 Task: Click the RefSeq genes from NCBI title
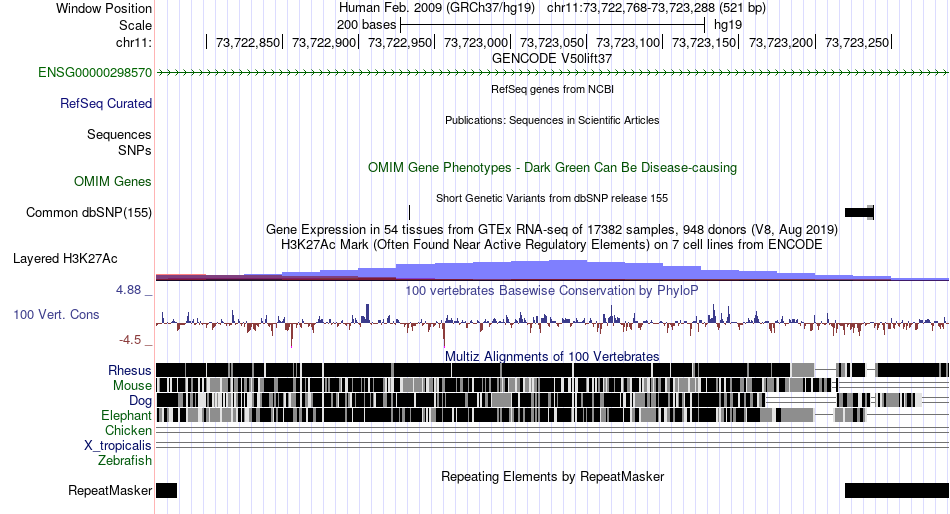552,89
